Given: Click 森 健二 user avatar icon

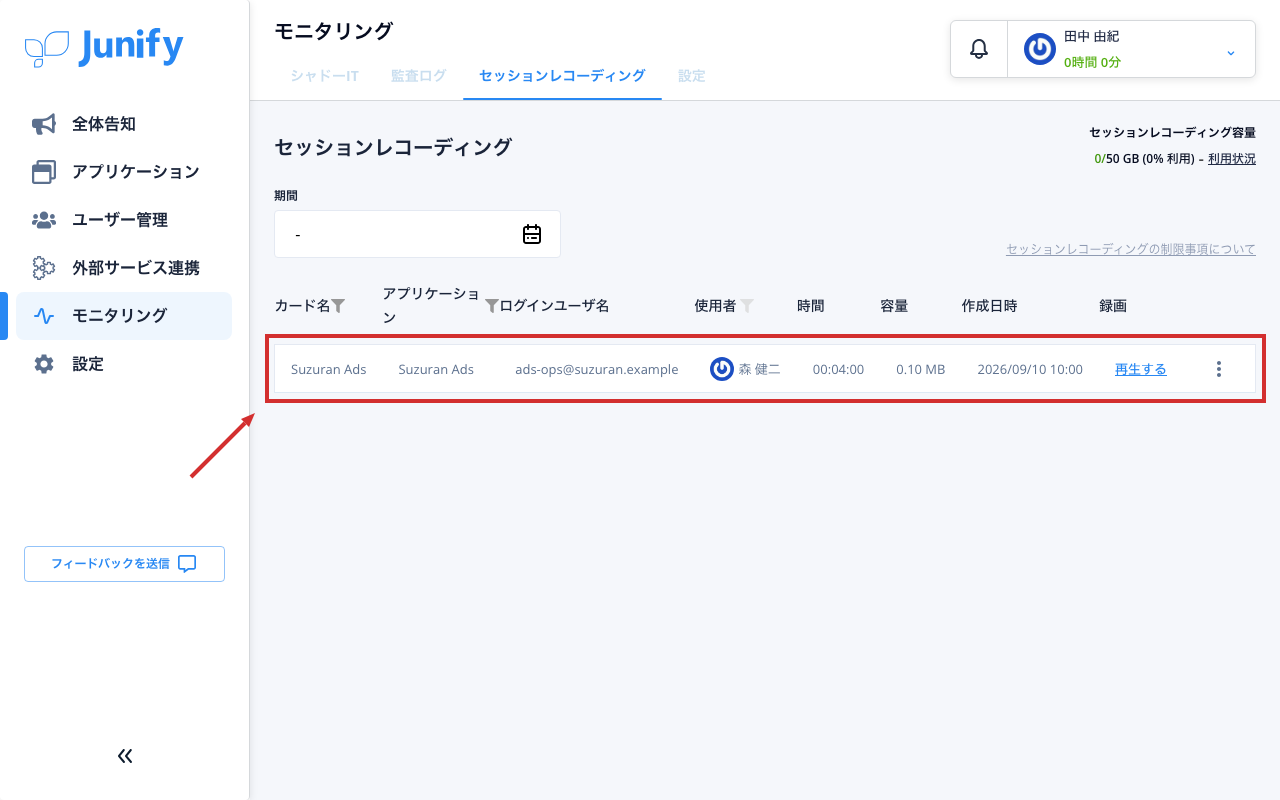Looking at the screenshot, I should pyautogui.click(x=722, y=369).
